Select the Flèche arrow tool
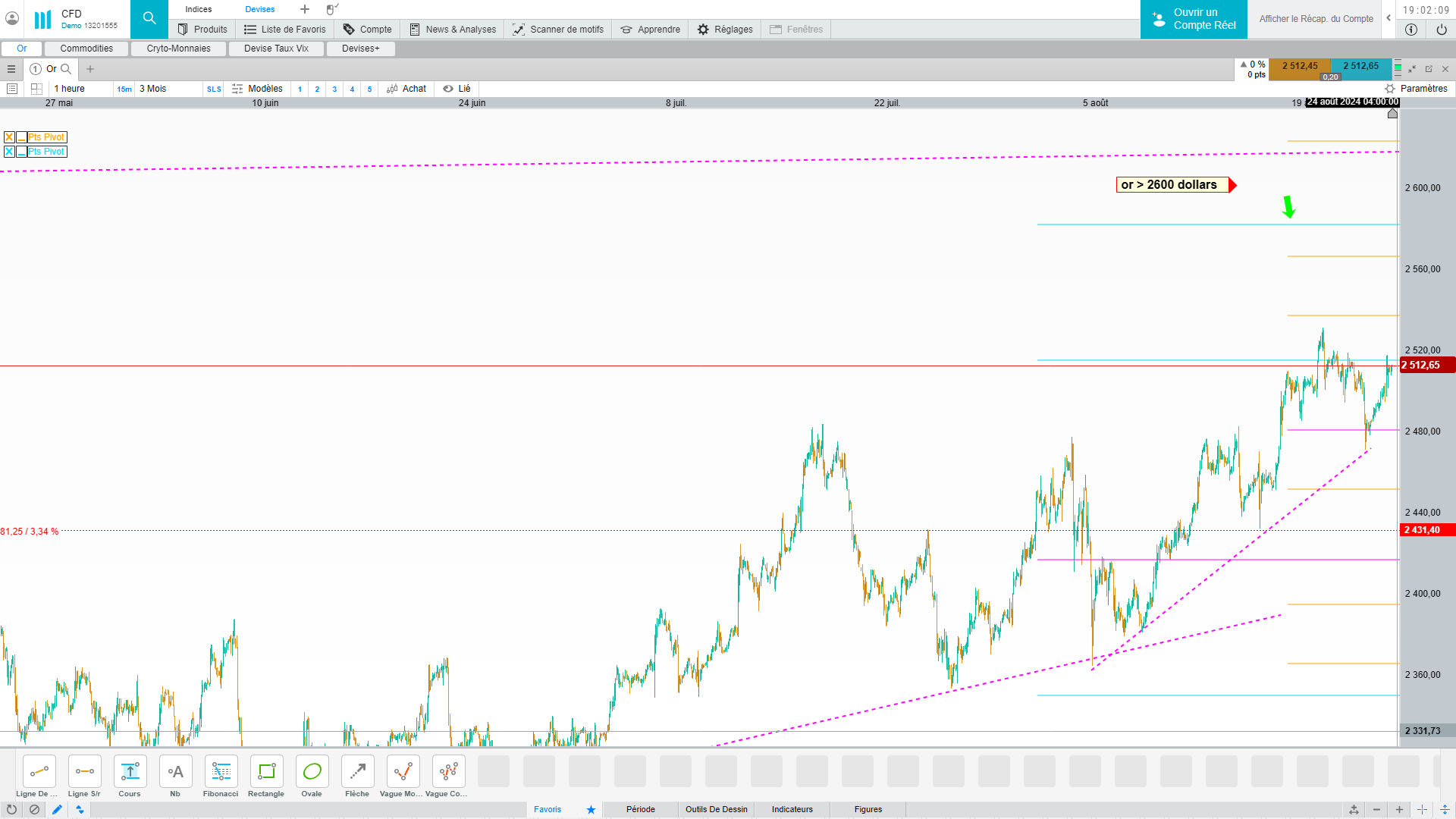 357,772
